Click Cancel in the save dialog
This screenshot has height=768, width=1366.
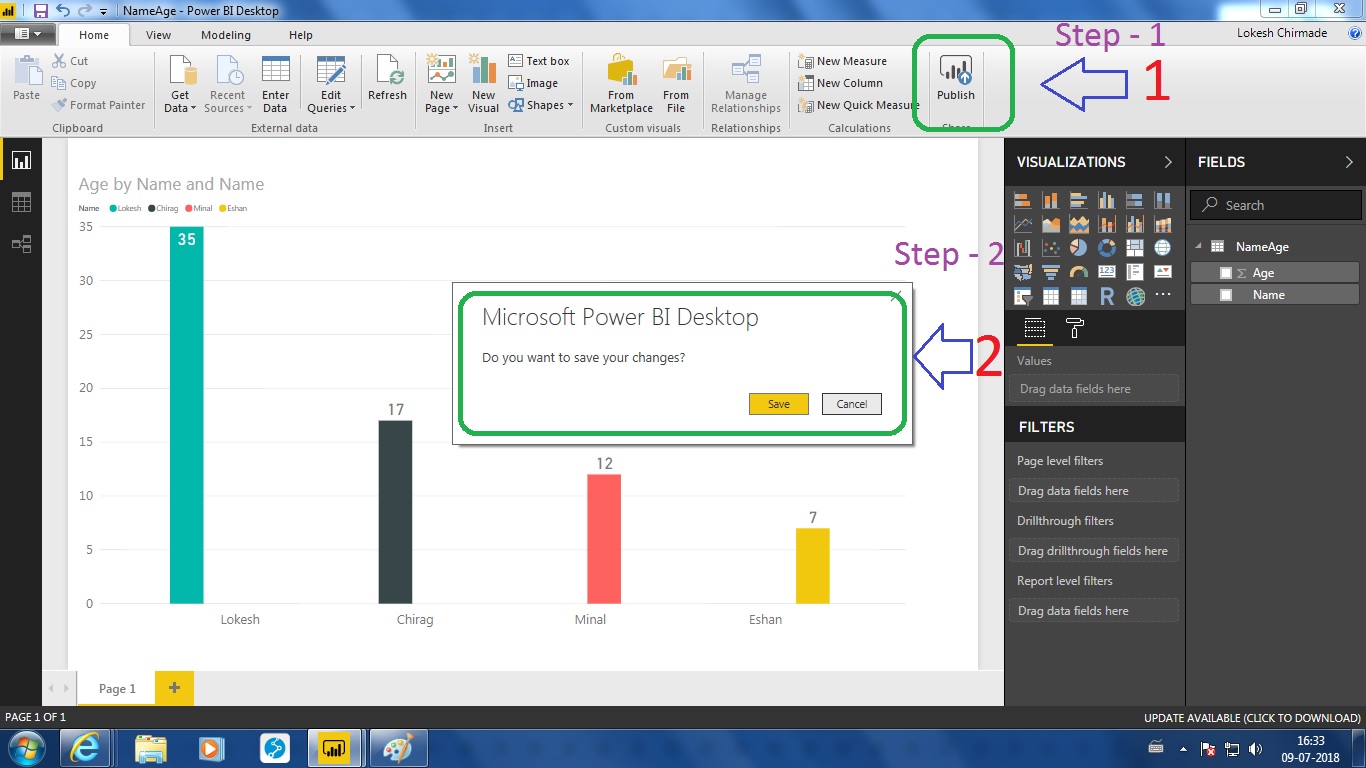851,404
